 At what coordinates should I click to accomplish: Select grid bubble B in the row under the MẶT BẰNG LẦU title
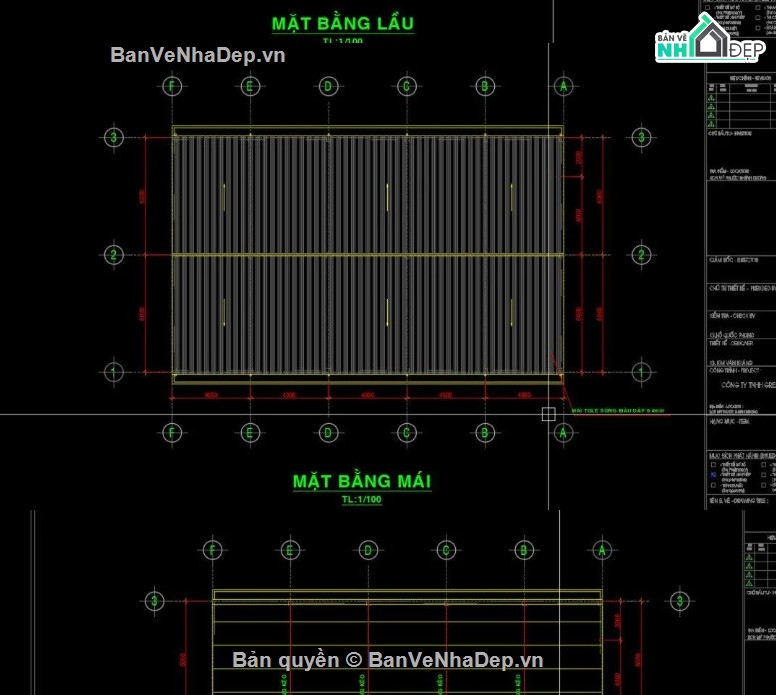485,86
